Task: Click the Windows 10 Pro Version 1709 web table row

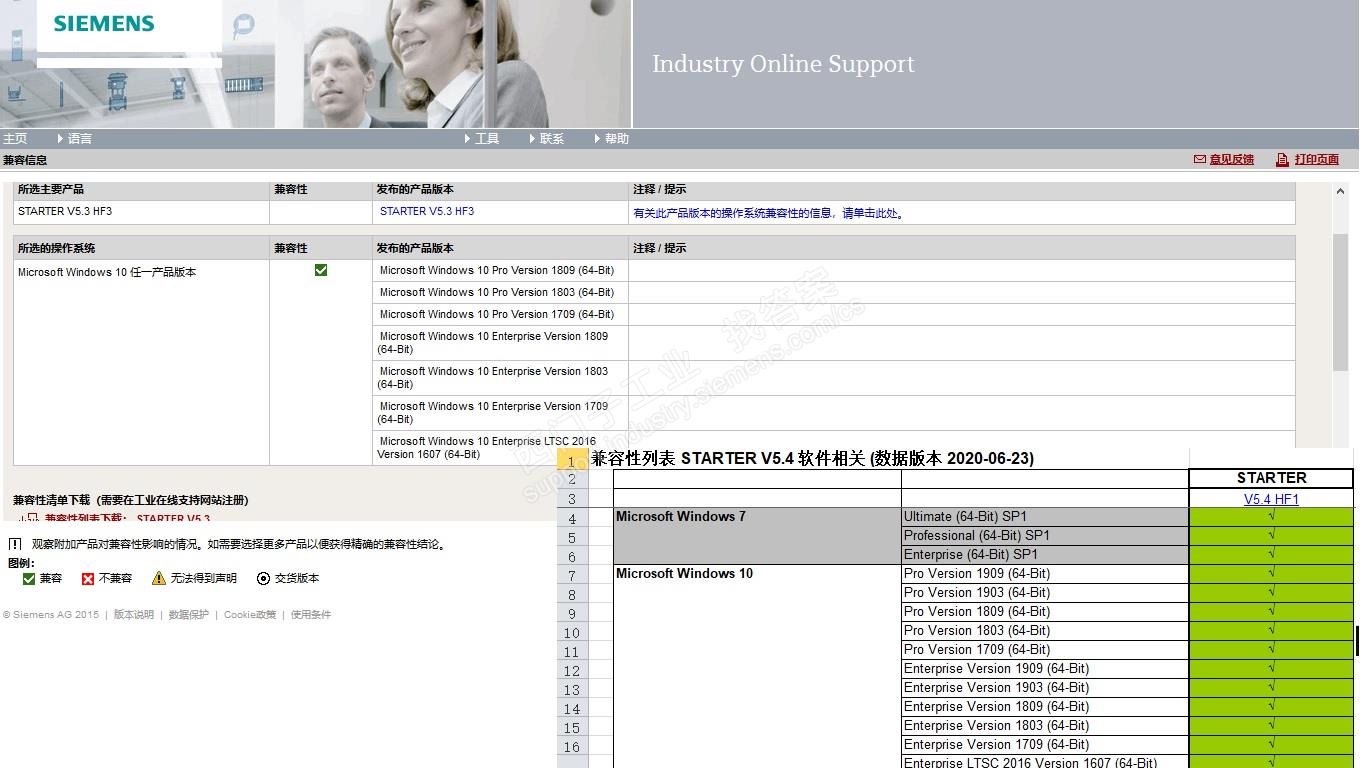Action: (x=833, y=315)
